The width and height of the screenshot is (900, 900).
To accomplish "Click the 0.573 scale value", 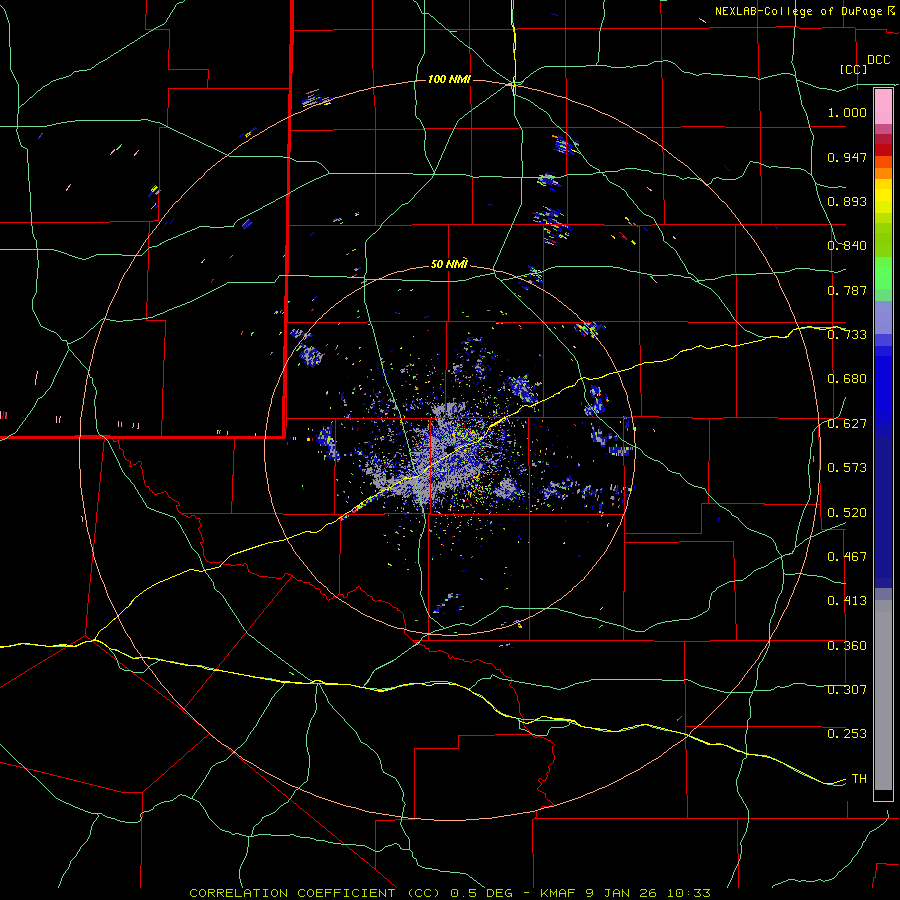I will [x=847, y=468].
